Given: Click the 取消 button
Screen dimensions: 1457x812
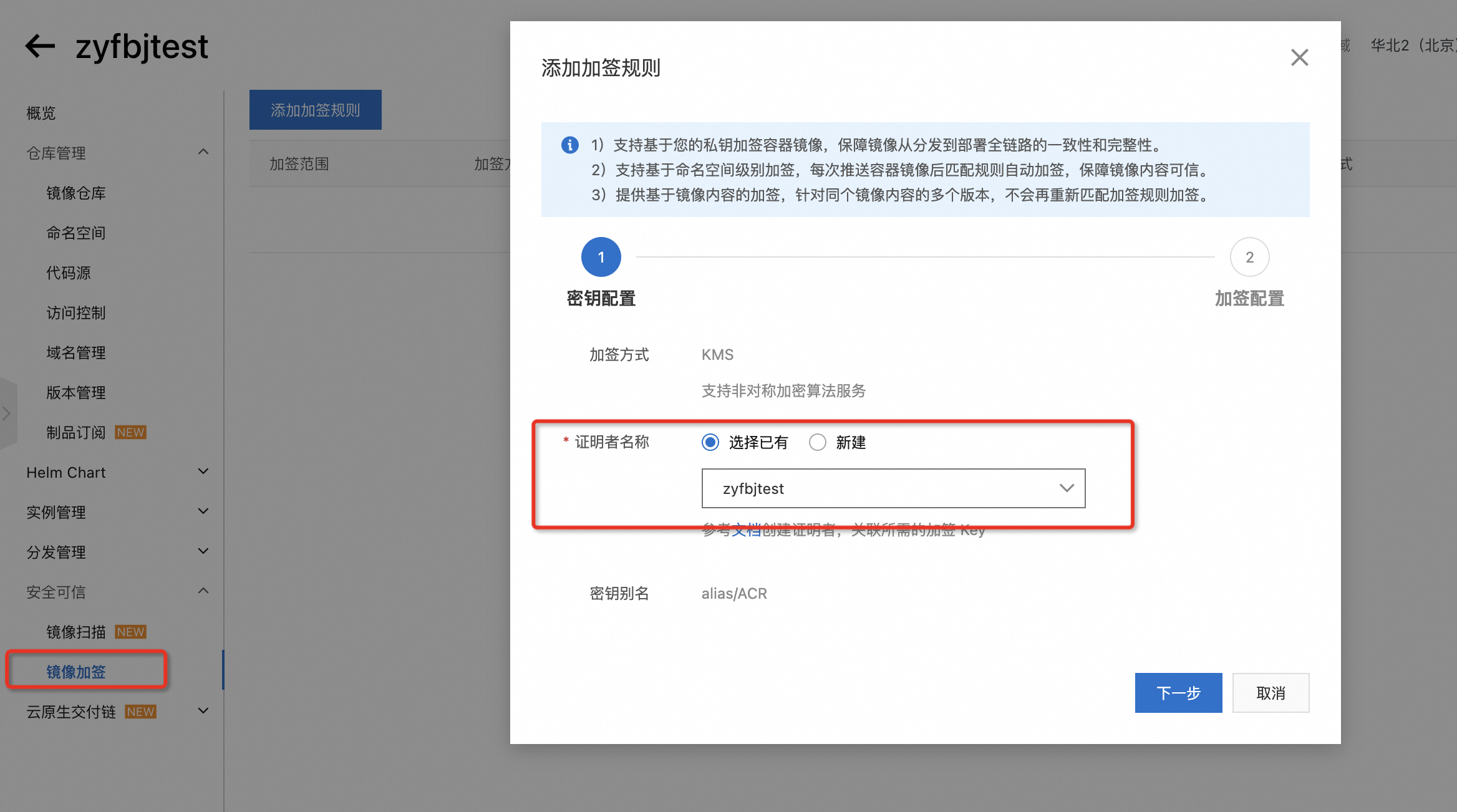Looking at the screenshot, I should click(1271, 693).
